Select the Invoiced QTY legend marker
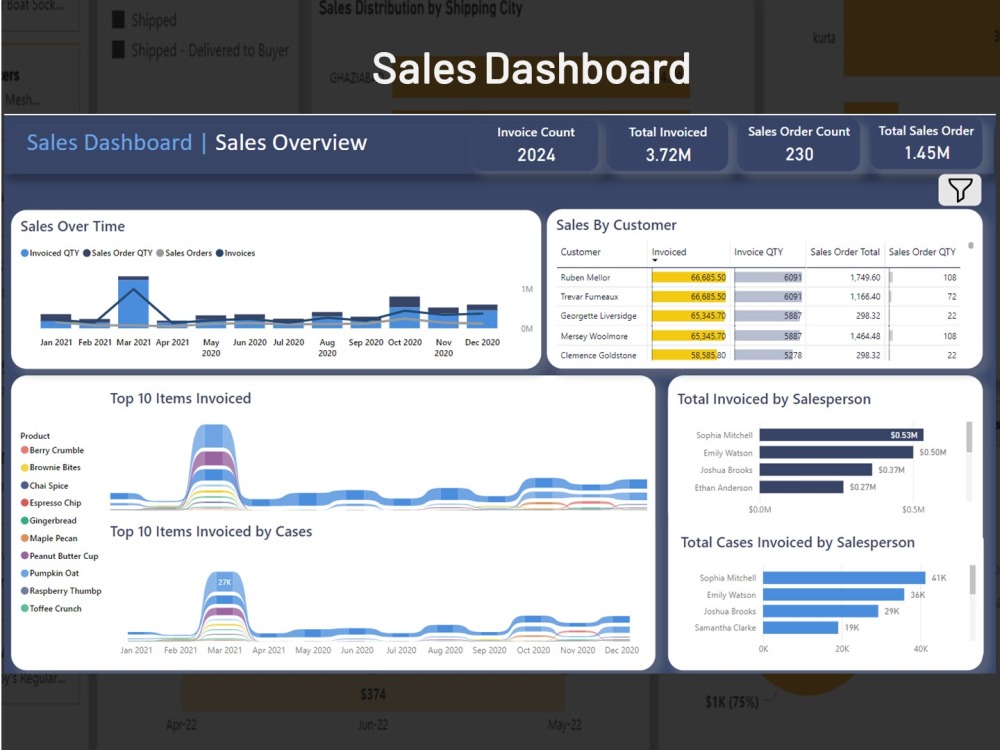The height and width of the screenshot is (750, 1000). 25,253
